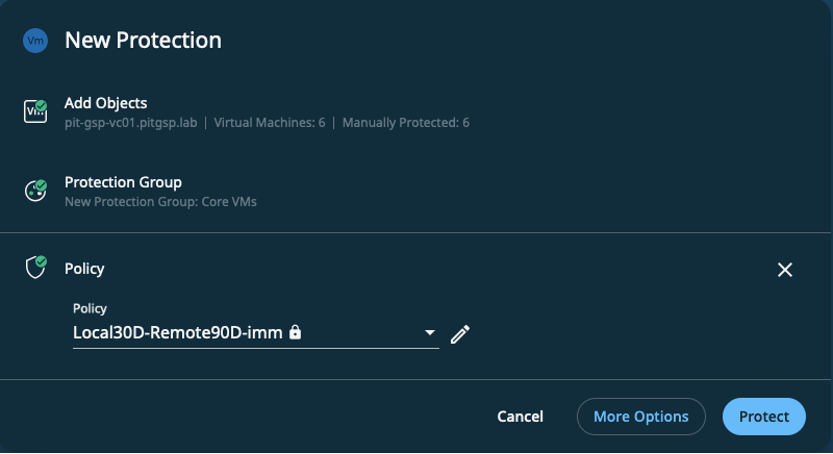Expand the Protection Group step
Viewport: 833px width, 454px height.
click(x=123, y=182)
